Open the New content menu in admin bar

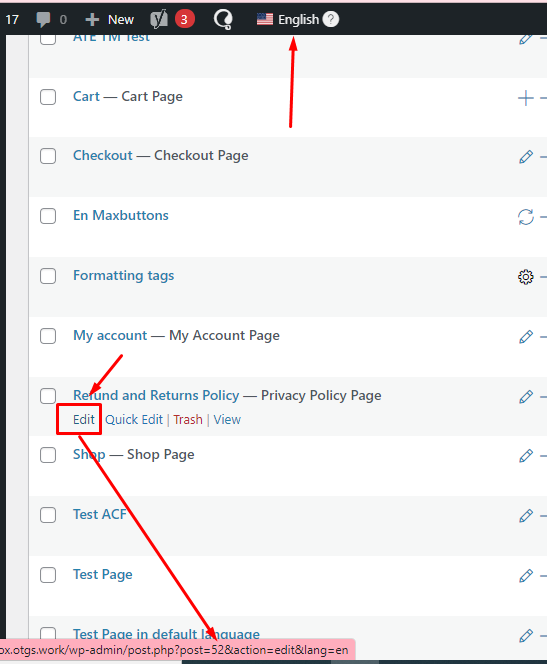110,19
